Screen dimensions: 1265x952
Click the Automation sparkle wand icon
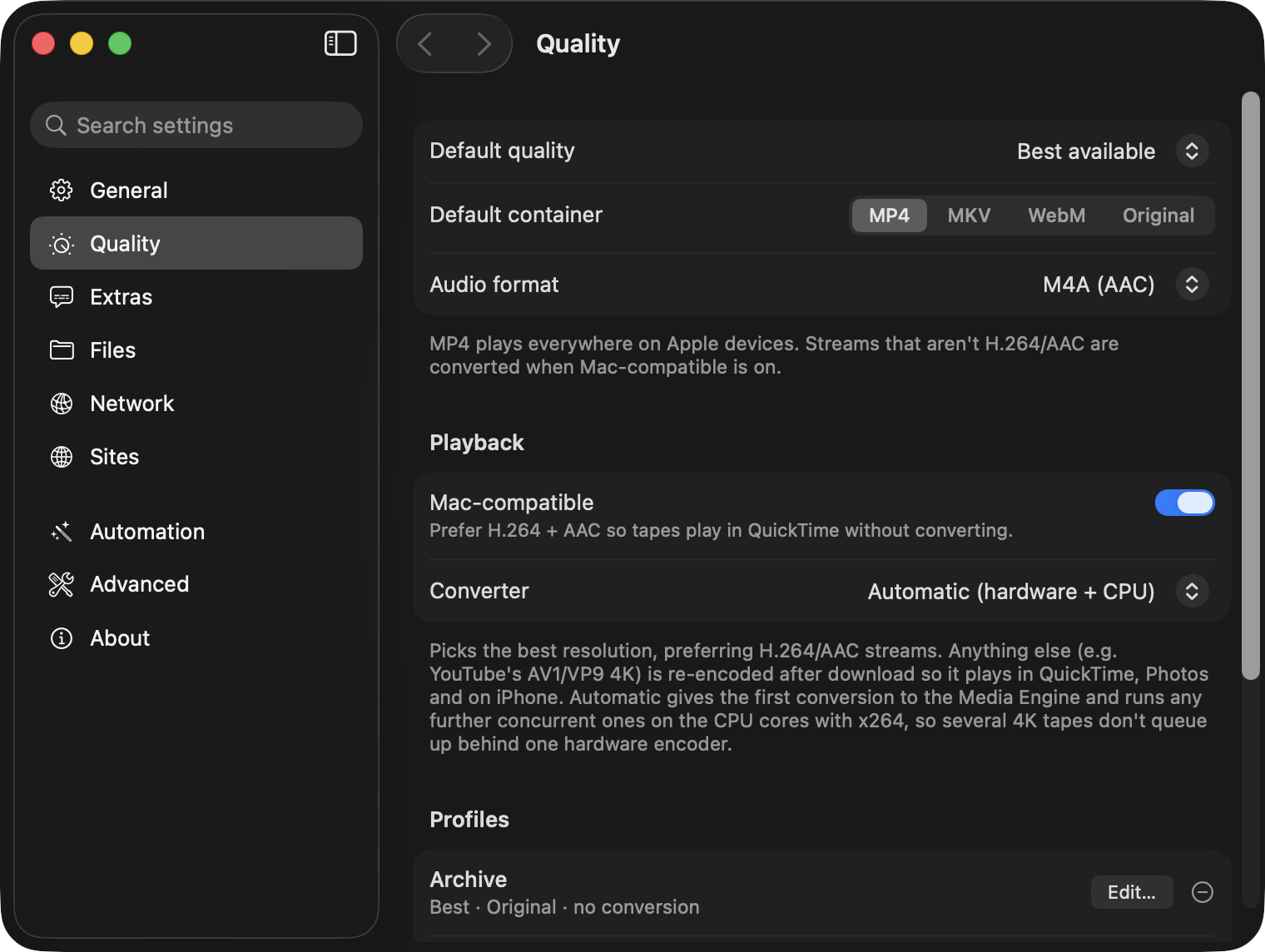[x=62, y=532]
